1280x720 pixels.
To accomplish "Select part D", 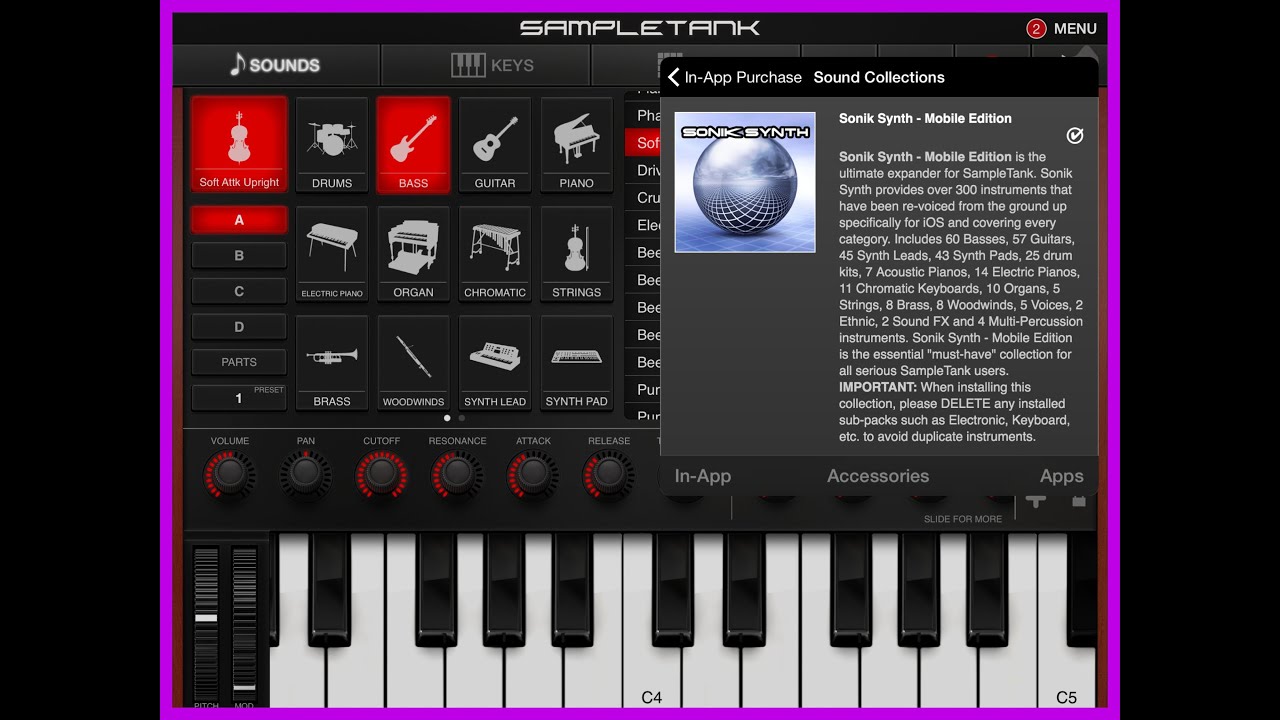I will point(239,326).
